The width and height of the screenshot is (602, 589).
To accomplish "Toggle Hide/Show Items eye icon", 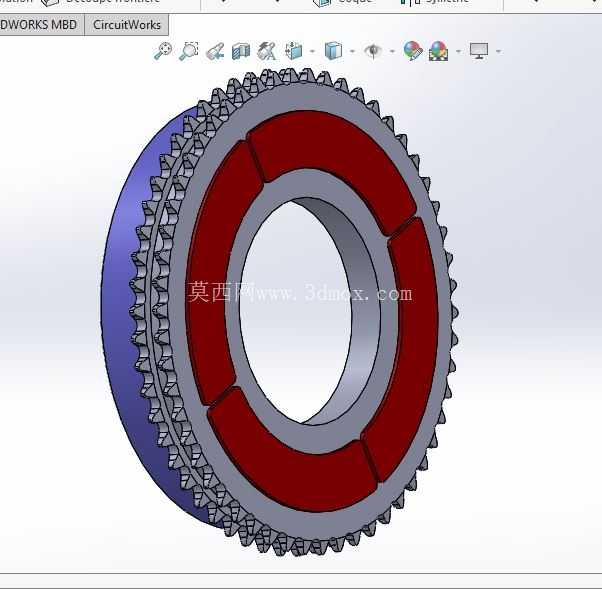I will [x=373, y=51].
